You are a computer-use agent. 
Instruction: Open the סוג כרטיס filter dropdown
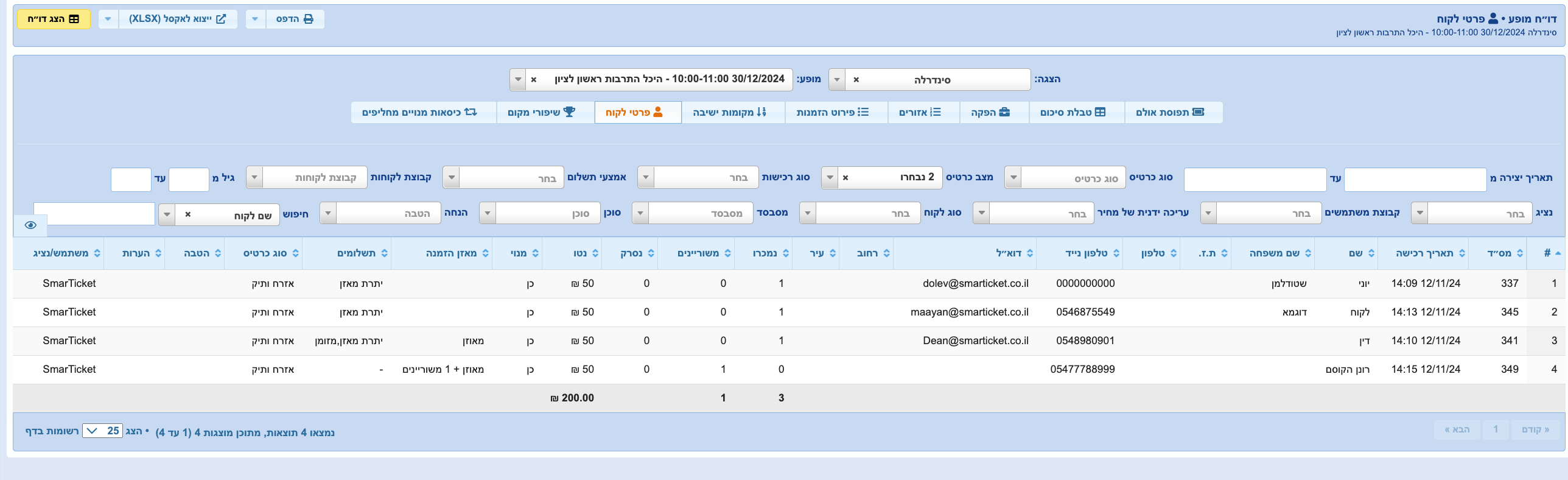(x=1065, y=178)
